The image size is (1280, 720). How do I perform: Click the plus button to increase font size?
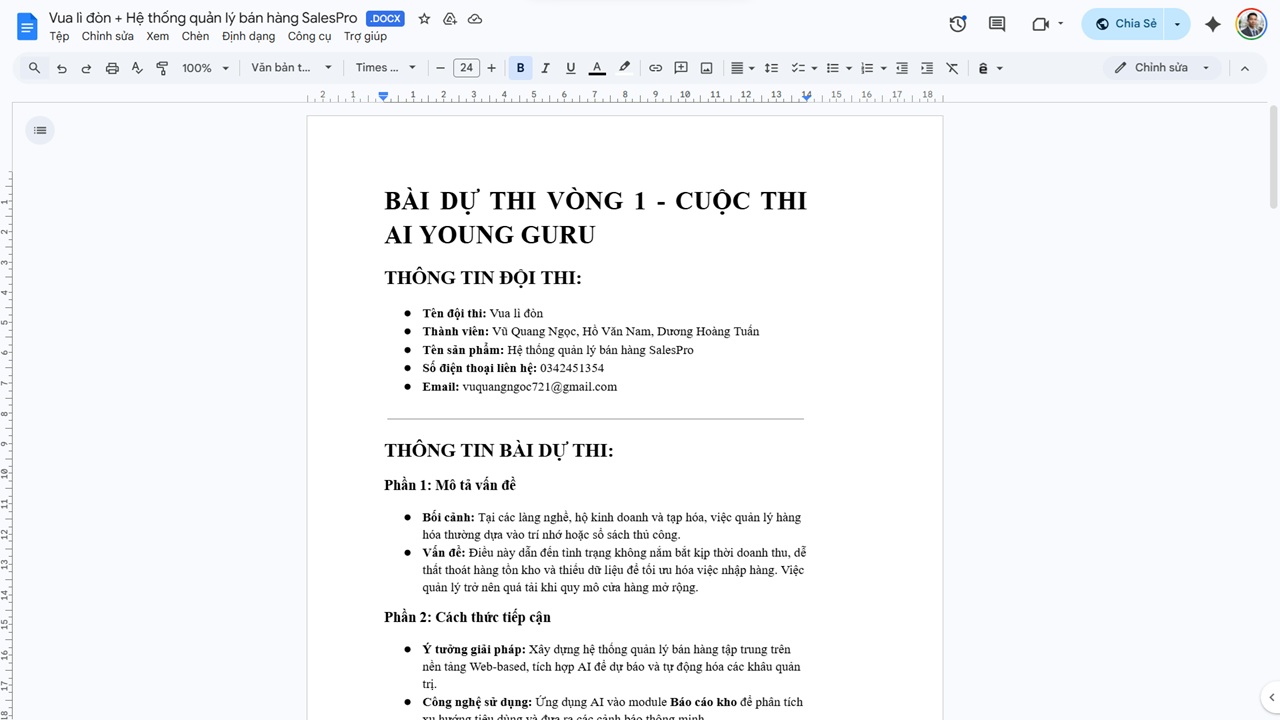[491, 68]
